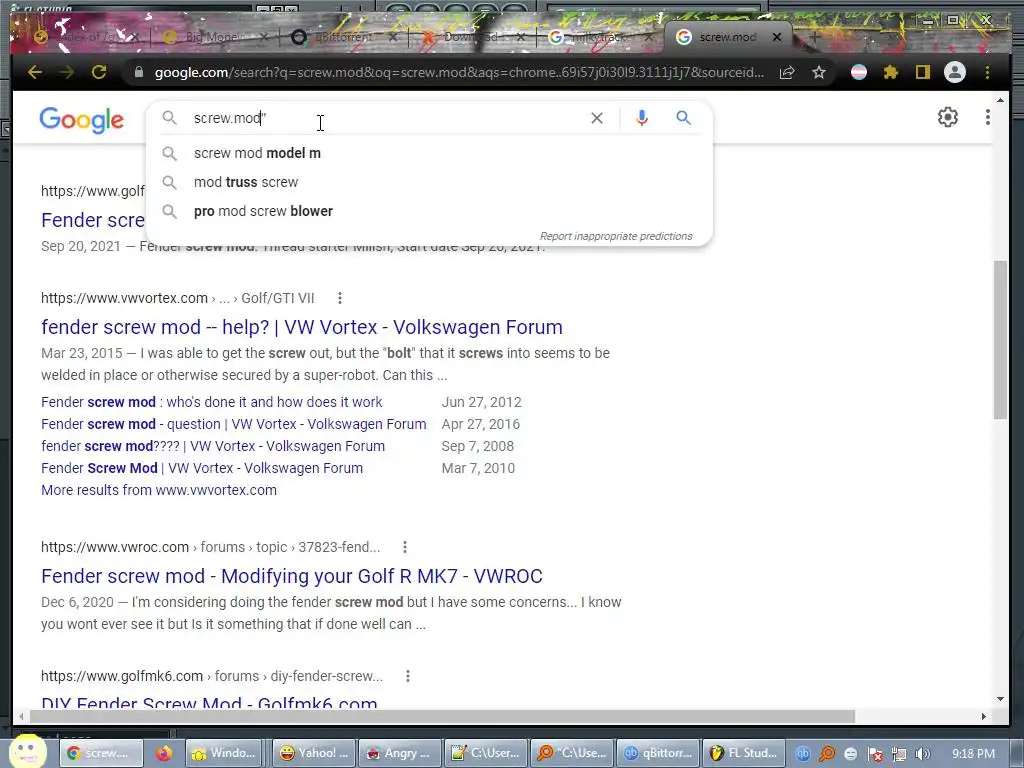Open 'Fender Screw Mod | VW Vortex' link
Image resolution: width=1024 pixels, height=768 pixels.
tap(202, 468)
